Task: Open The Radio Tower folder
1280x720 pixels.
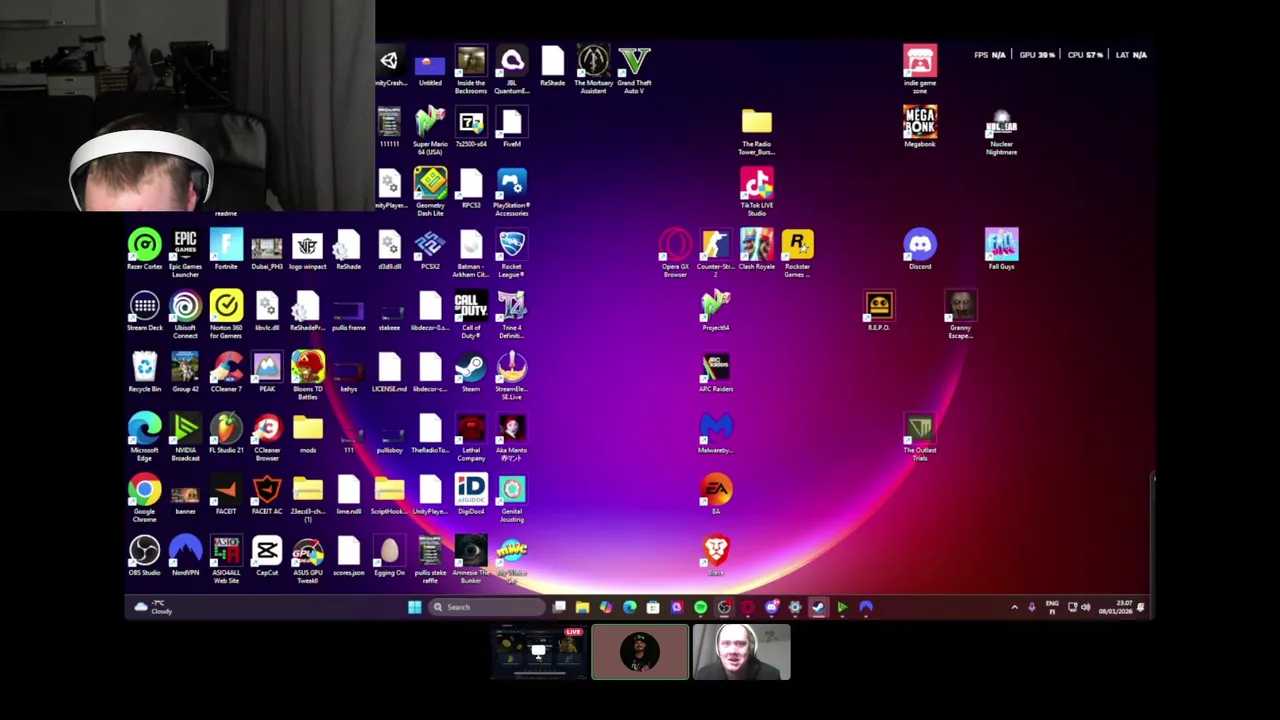Action: [757, 130]
